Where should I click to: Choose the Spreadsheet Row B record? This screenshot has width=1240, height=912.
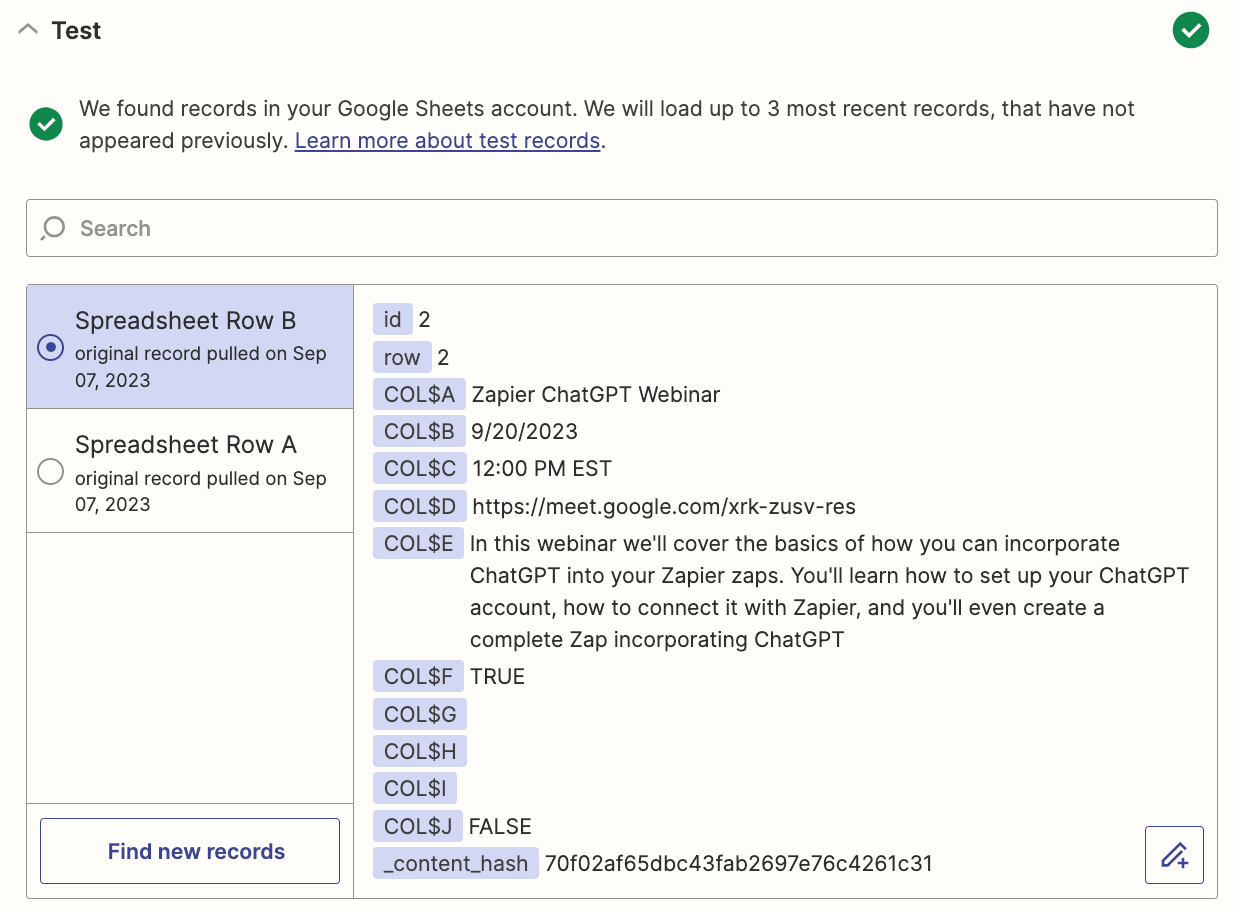[190, 347]
